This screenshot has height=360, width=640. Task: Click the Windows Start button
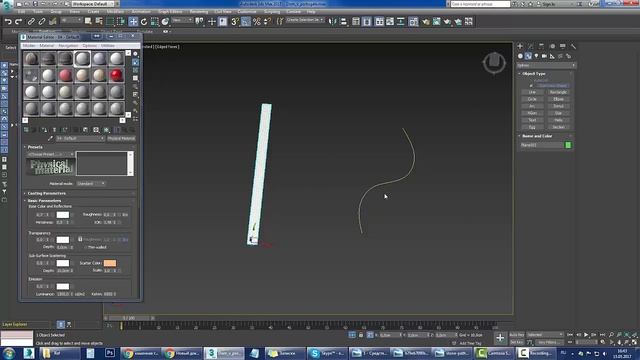tap(9, 353)
